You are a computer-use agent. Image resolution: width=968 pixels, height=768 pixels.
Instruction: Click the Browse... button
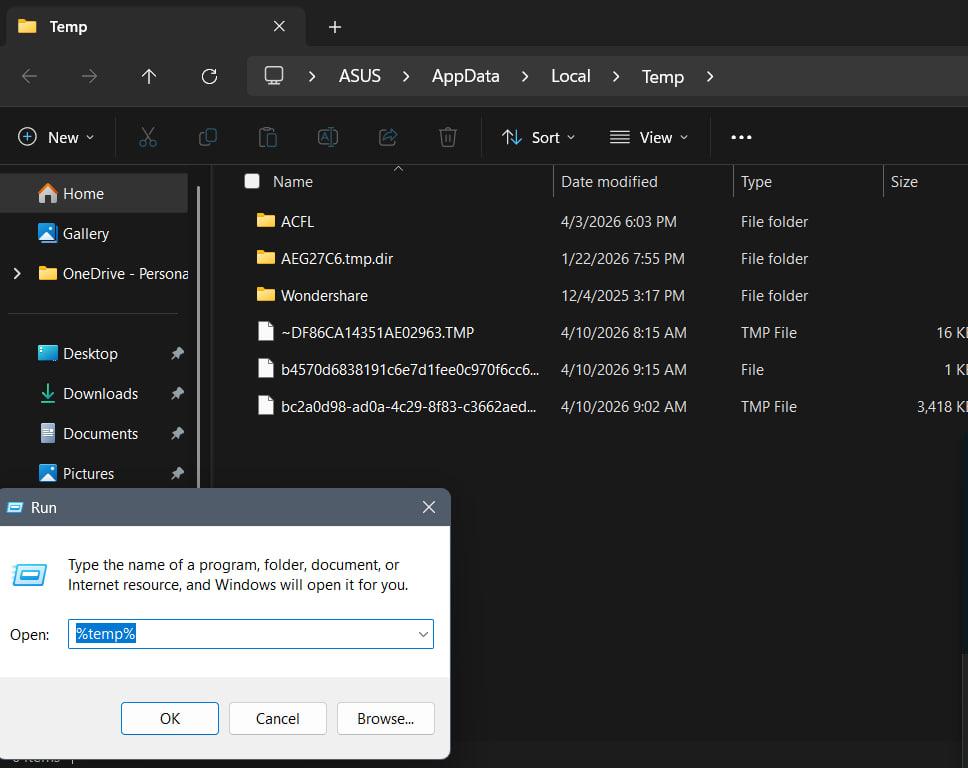point(386,719)
